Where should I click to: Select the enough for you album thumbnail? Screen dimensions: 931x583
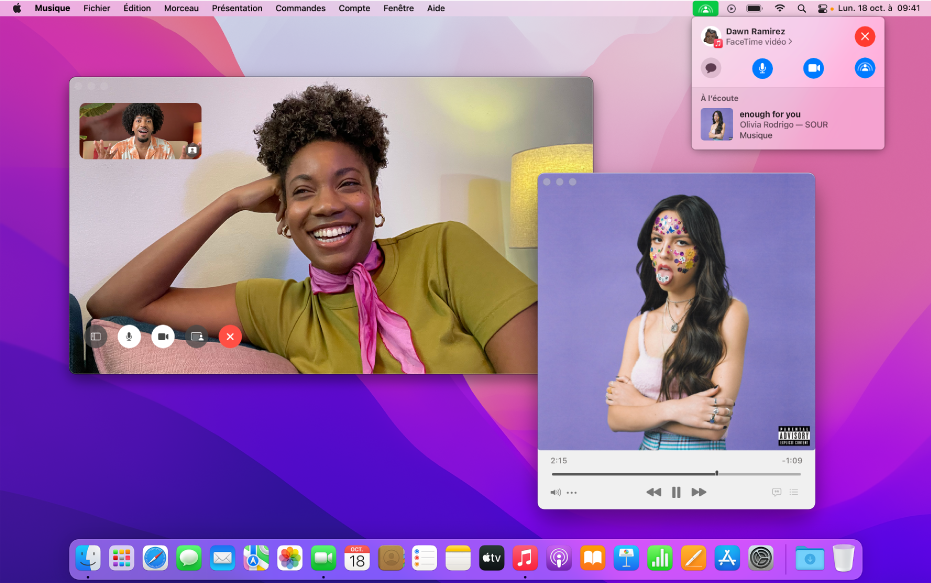(x=716, y=125)
